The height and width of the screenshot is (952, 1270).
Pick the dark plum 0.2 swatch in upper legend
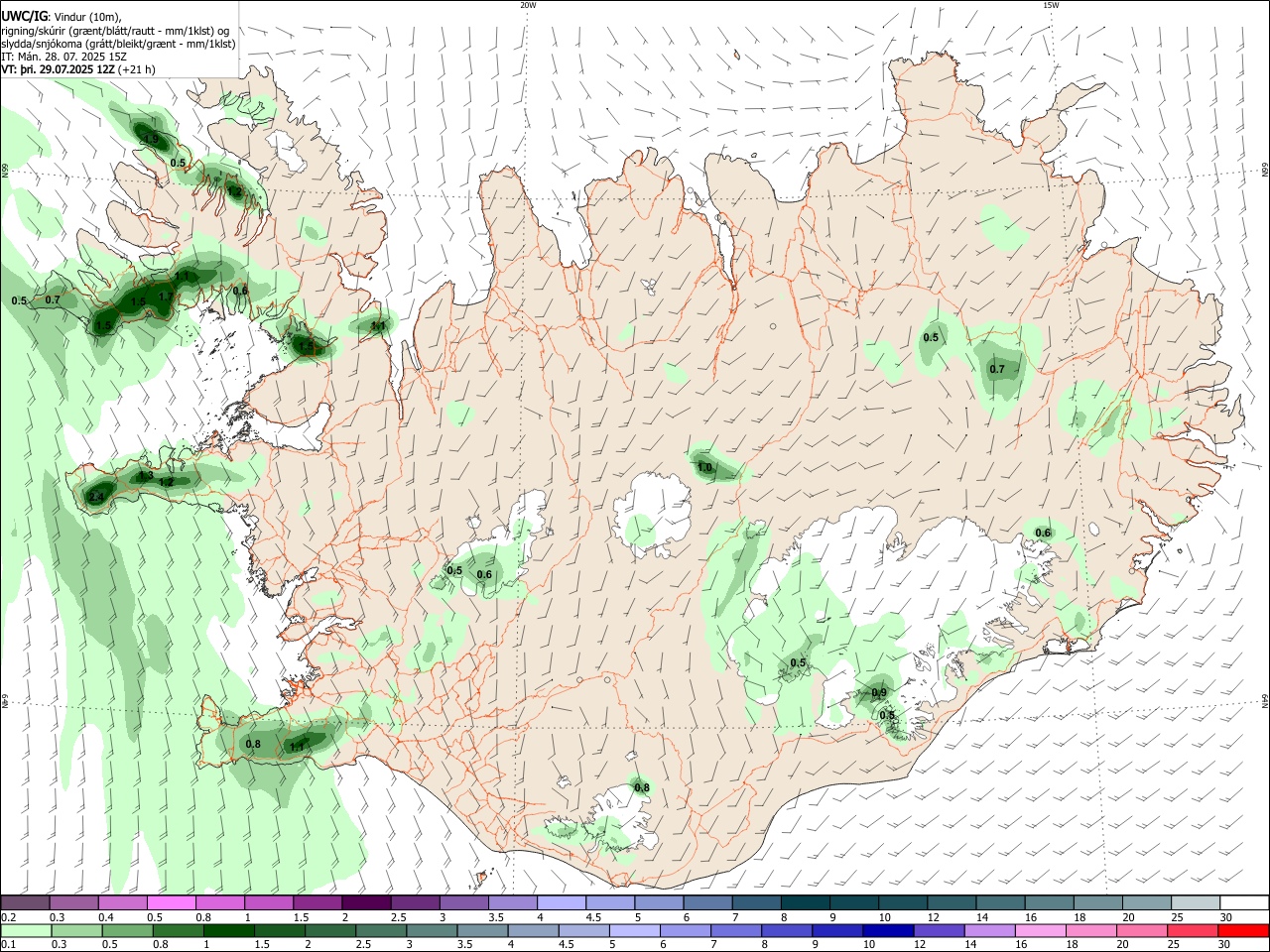coord(25,903)
